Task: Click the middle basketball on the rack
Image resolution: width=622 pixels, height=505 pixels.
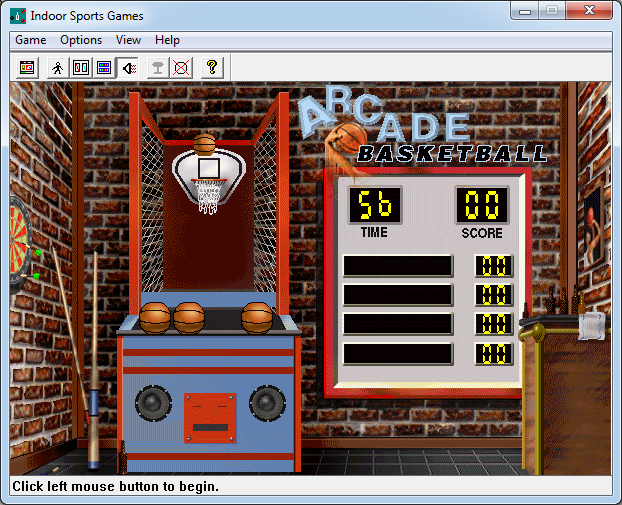Action: click(189, 318)
